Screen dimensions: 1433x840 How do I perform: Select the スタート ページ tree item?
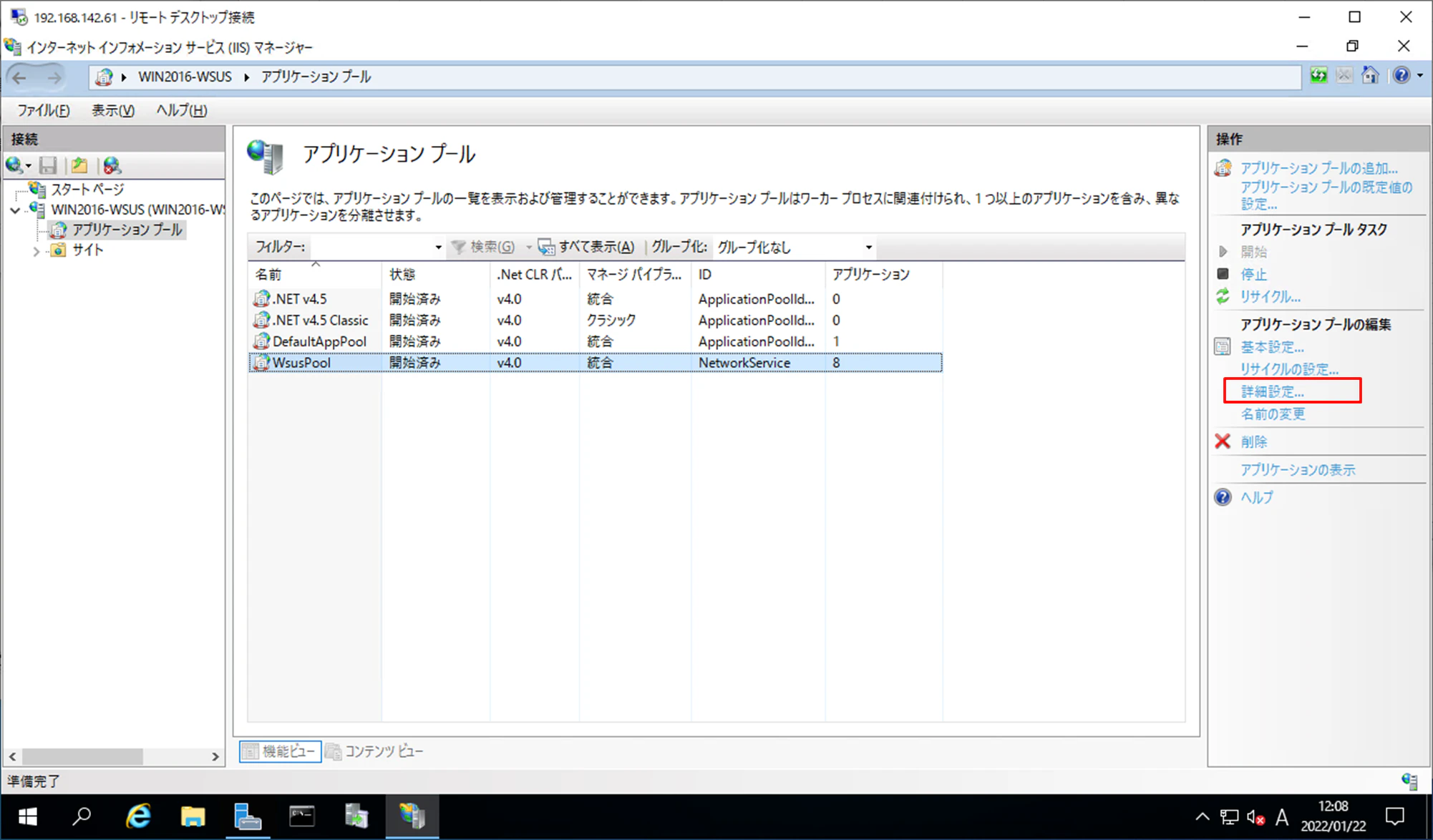87,190
